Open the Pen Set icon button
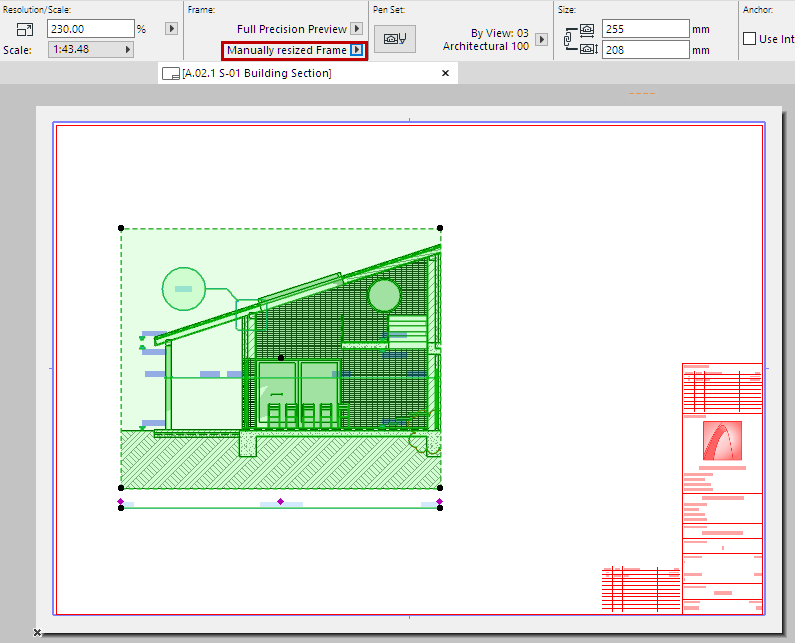The height and width of the screenshot is (643, 795). tap(395, 39)
